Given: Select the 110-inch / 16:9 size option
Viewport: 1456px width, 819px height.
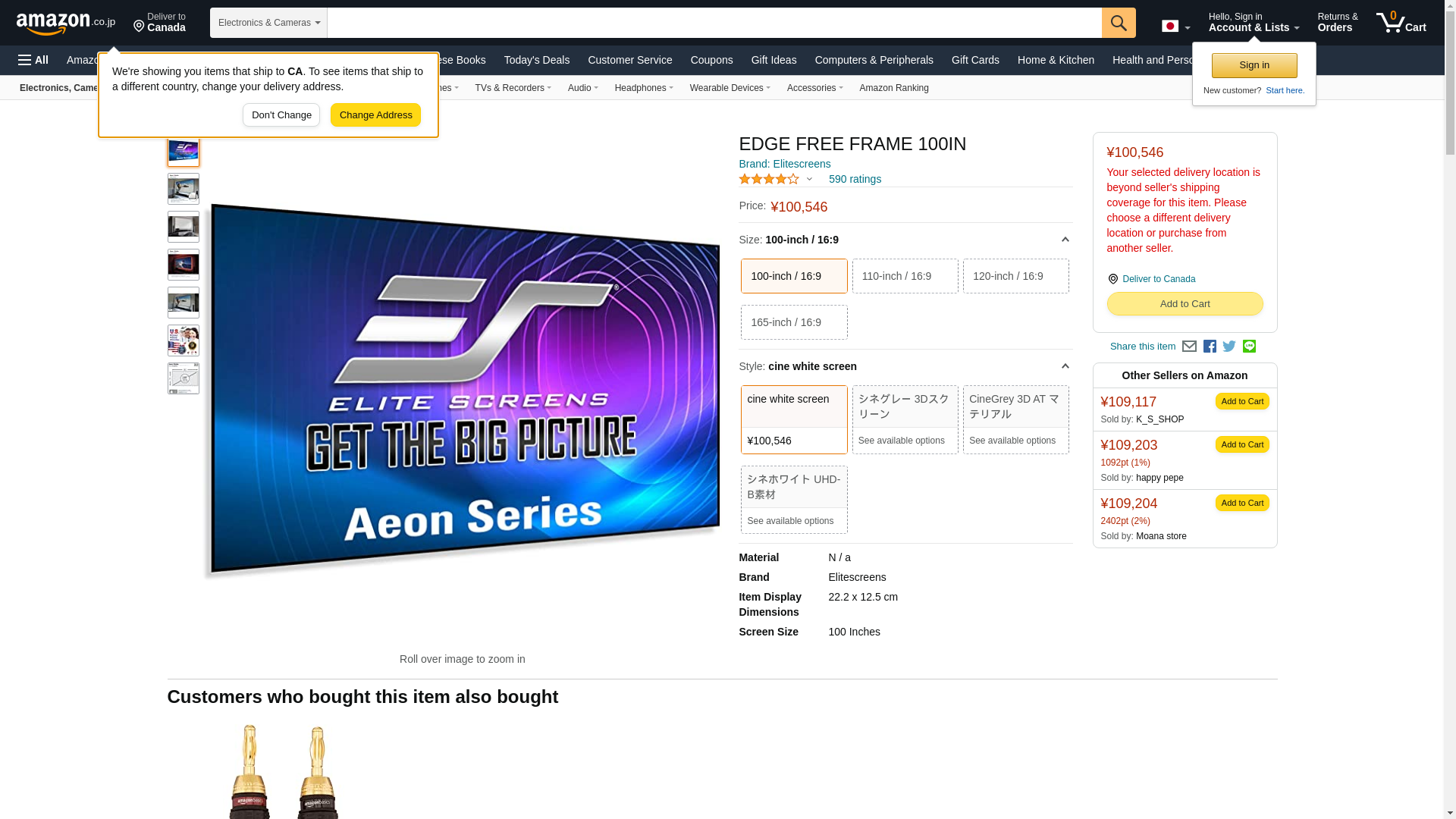Looking at the screenshot, I should [905, 276].
